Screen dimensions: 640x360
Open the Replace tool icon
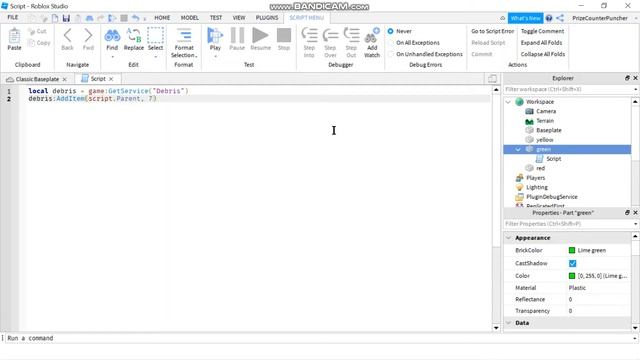(133, 36)
